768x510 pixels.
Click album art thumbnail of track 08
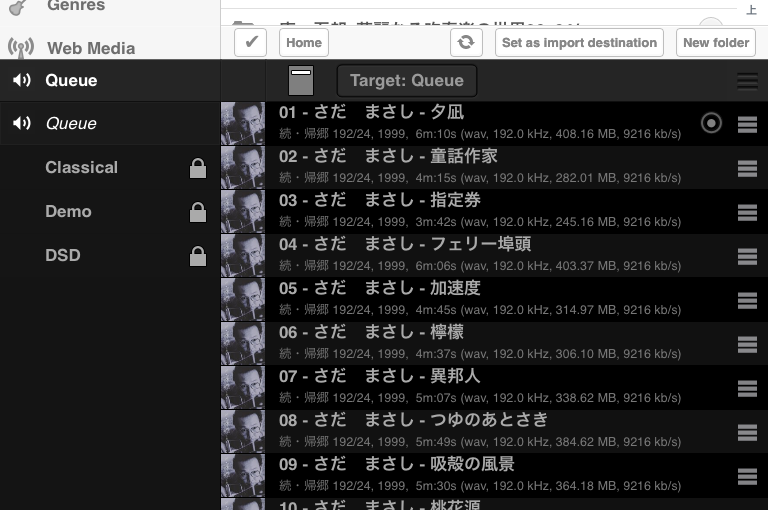coord(243,432)
